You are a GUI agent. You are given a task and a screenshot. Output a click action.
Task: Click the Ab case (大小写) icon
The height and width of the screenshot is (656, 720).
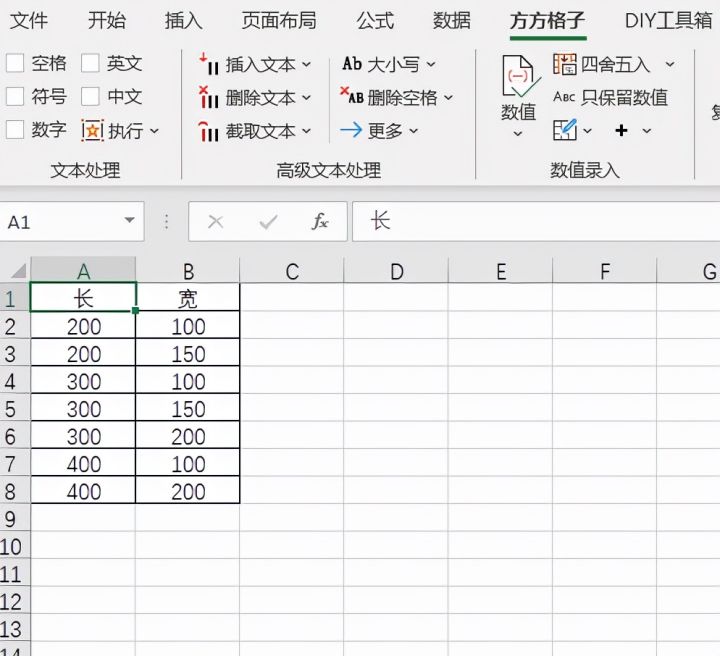(352, 63)
